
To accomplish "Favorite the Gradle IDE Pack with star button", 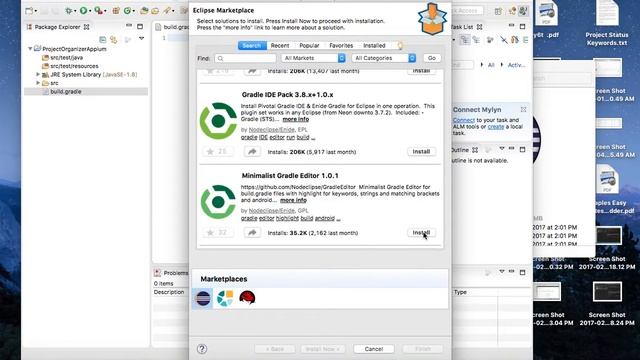I will tap(218, 151).
